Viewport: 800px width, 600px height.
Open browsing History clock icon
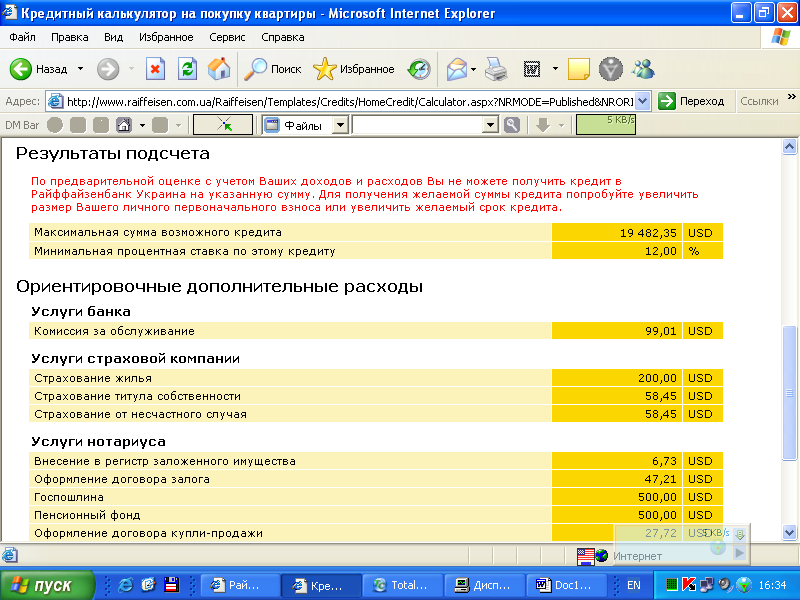tap(419, 69)
